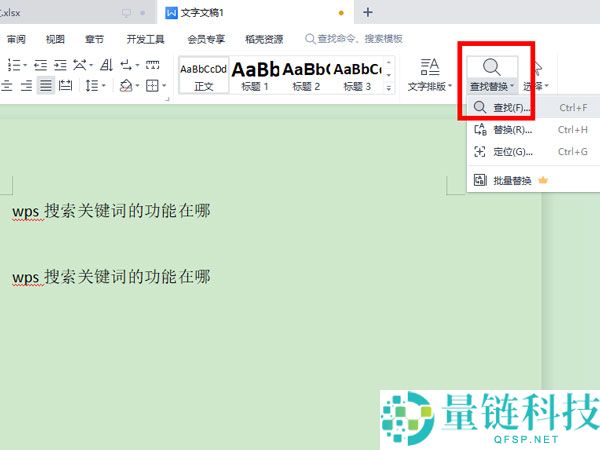Apply the 正文 style
This screenshot has height=450, width=600.
tap(204, 75)
